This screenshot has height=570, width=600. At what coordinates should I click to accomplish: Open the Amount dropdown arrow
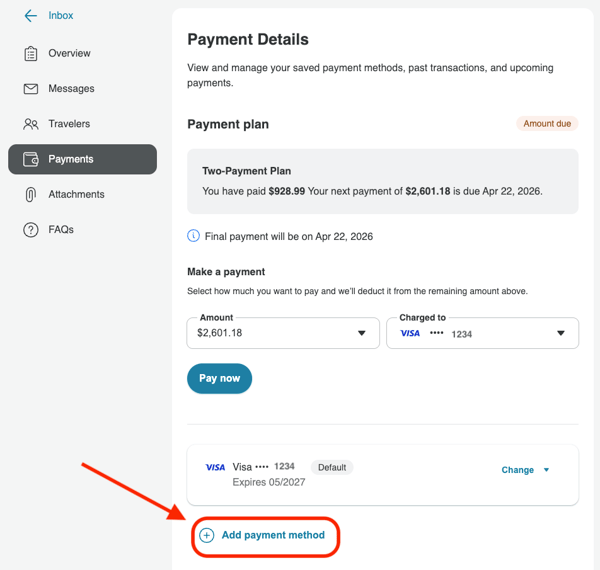click(x=362, y=333)
